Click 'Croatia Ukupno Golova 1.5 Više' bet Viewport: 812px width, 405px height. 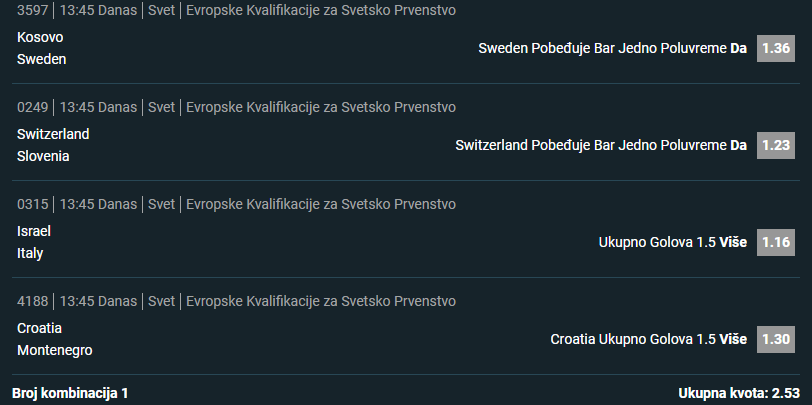point(648,339)
